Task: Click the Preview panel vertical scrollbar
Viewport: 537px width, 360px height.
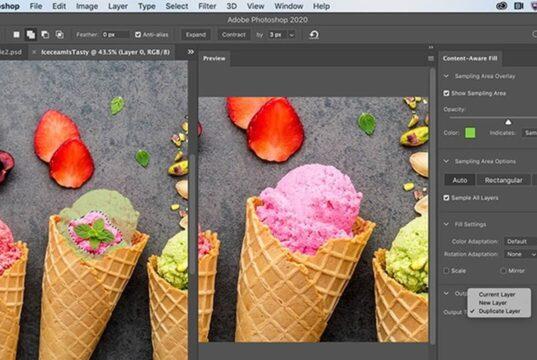Action: click(432, 206)
